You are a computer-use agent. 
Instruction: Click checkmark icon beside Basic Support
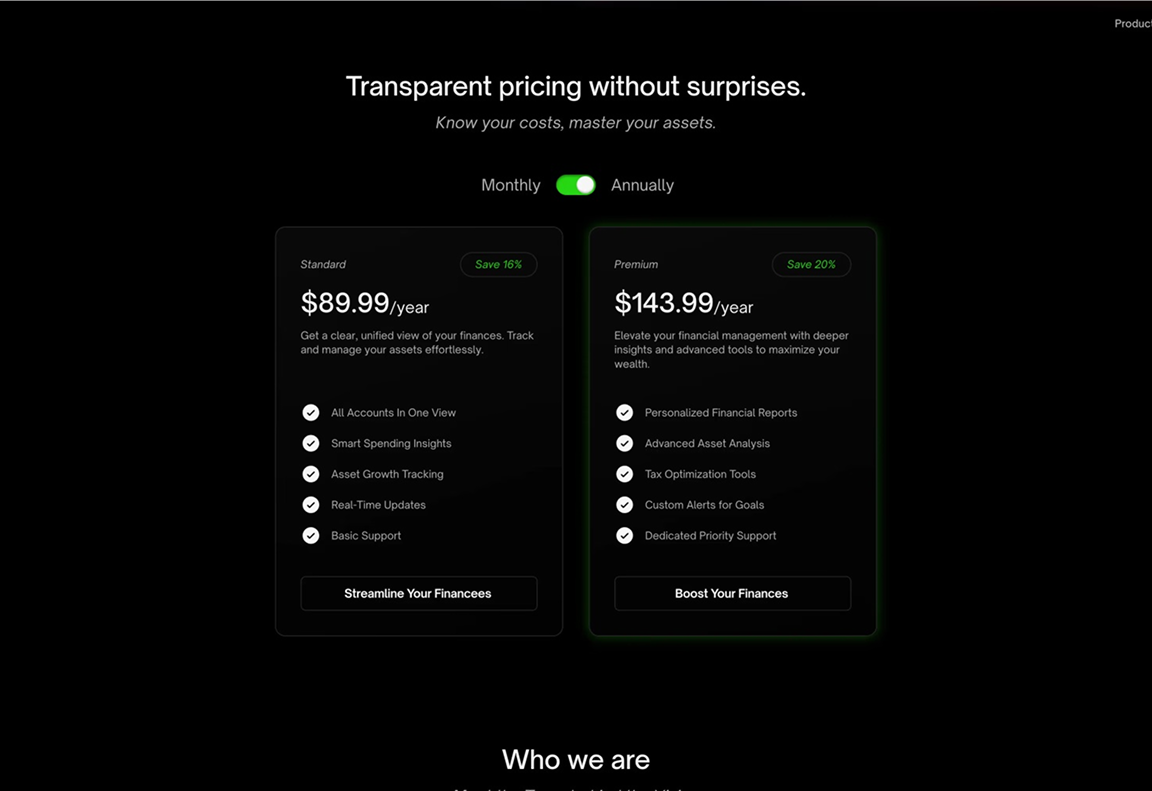pyautogui.click(x=311, y=536)
